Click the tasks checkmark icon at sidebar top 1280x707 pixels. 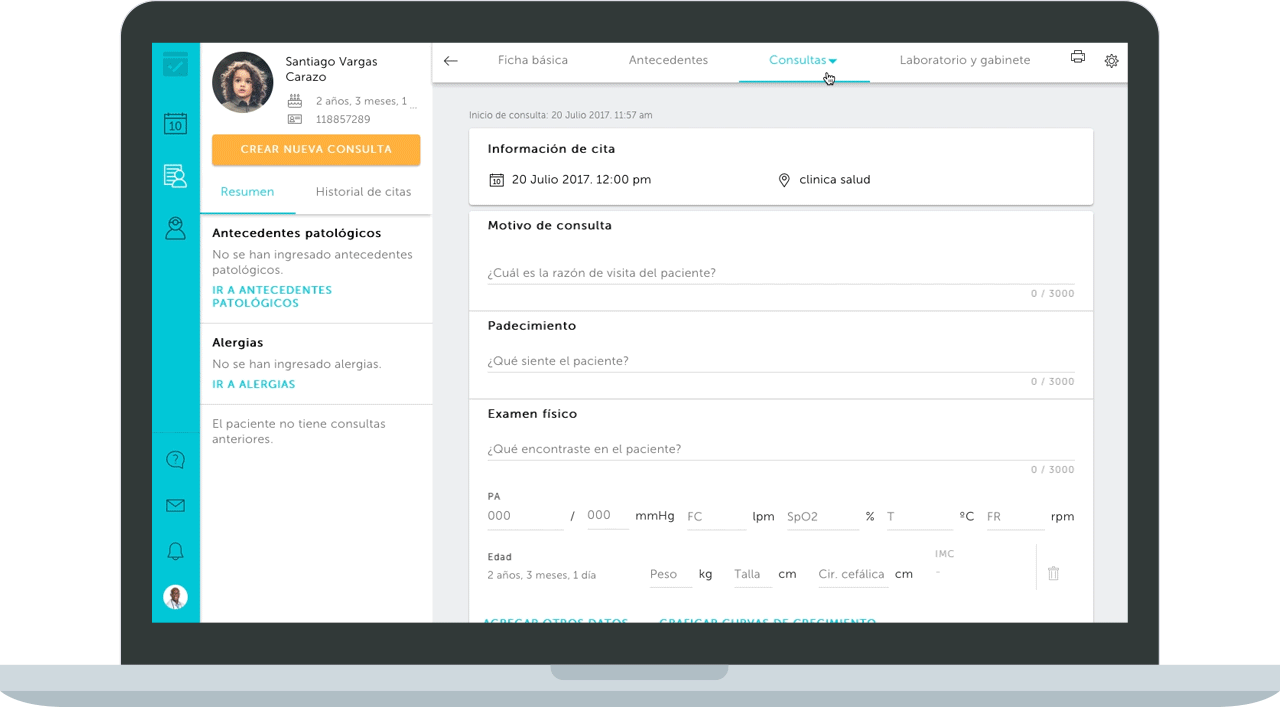pyautogui.click(x=175, y=63)
